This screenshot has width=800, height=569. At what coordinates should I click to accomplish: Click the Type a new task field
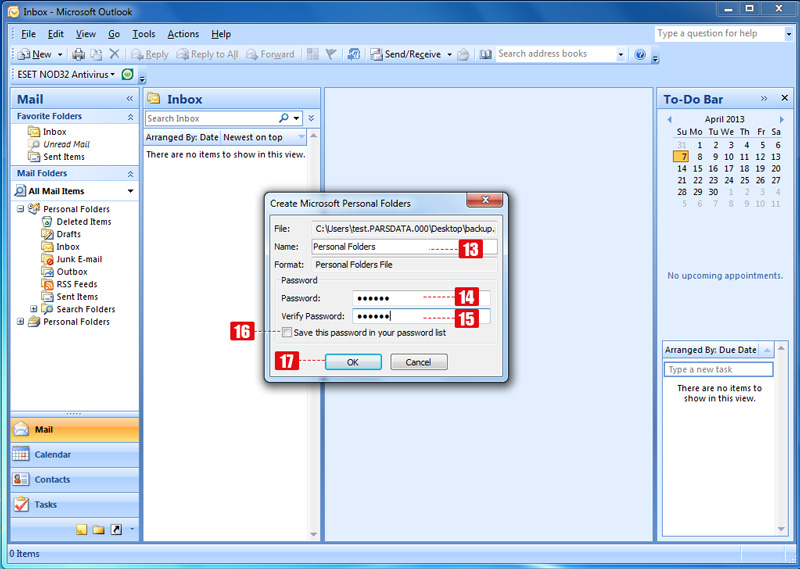(x=718, y=369)
